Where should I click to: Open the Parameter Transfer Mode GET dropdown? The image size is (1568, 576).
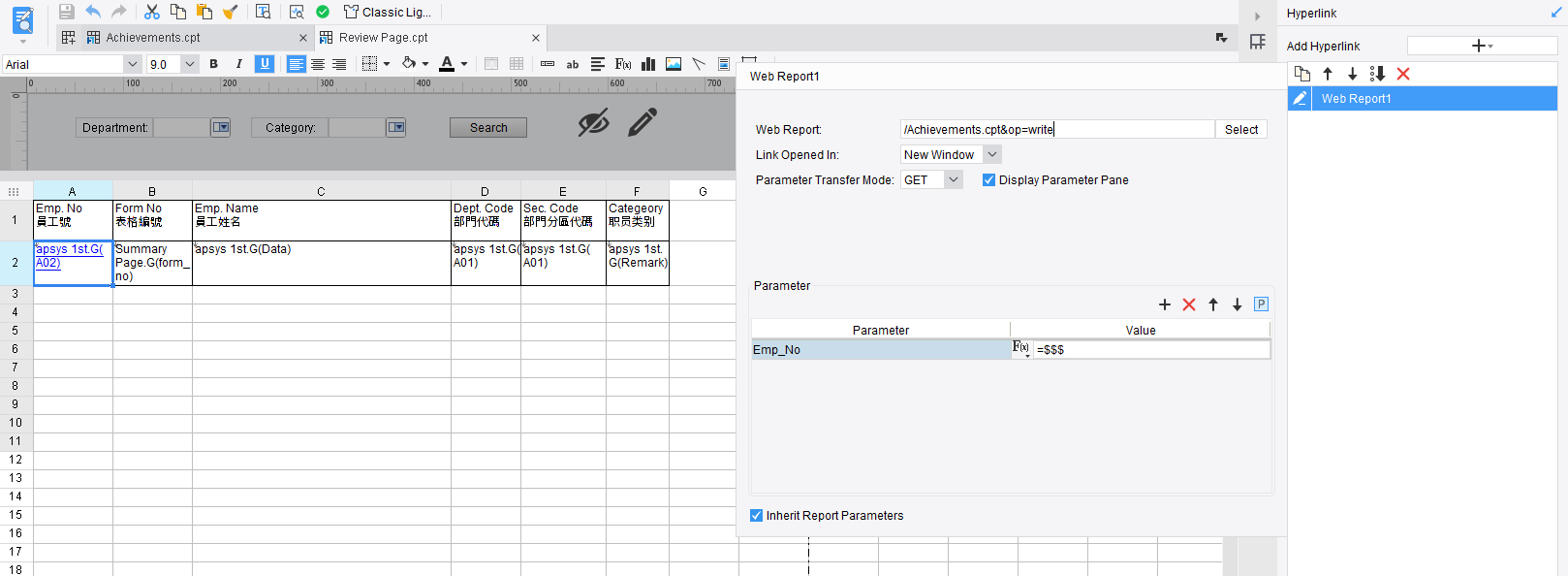(954, 179)
